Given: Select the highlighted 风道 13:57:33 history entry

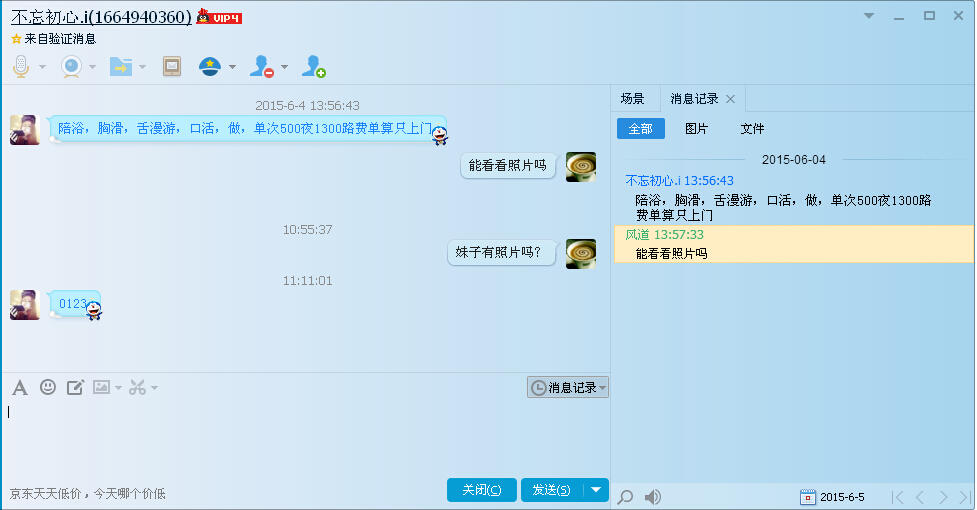Looking at the screenshot, I should tap(794, 244).
